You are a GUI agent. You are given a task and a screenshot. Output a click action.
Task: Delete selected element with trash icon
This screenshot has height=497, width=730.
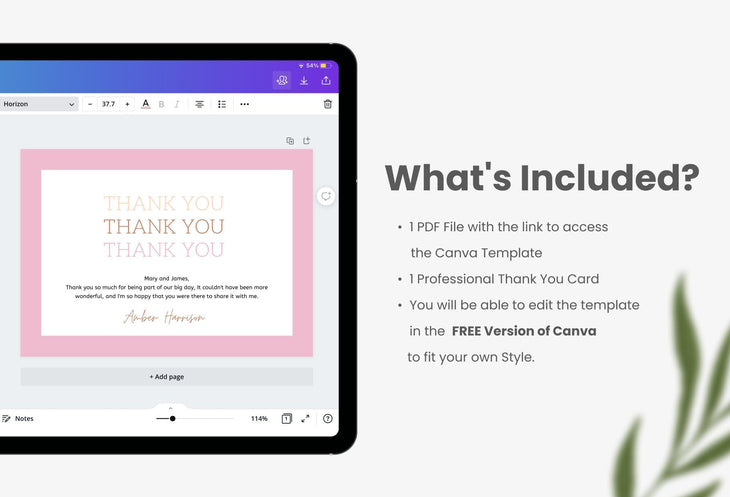tap(327, 104)
